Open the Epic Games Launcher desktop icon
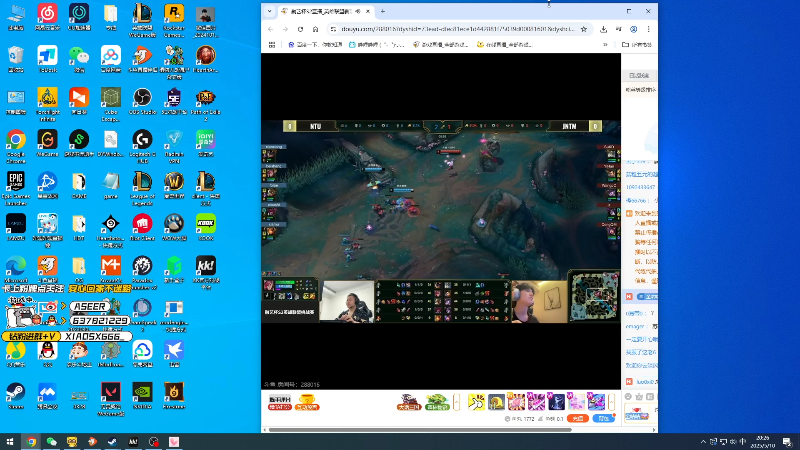Viewport: 800px width, 450px height. coord(16,188)
